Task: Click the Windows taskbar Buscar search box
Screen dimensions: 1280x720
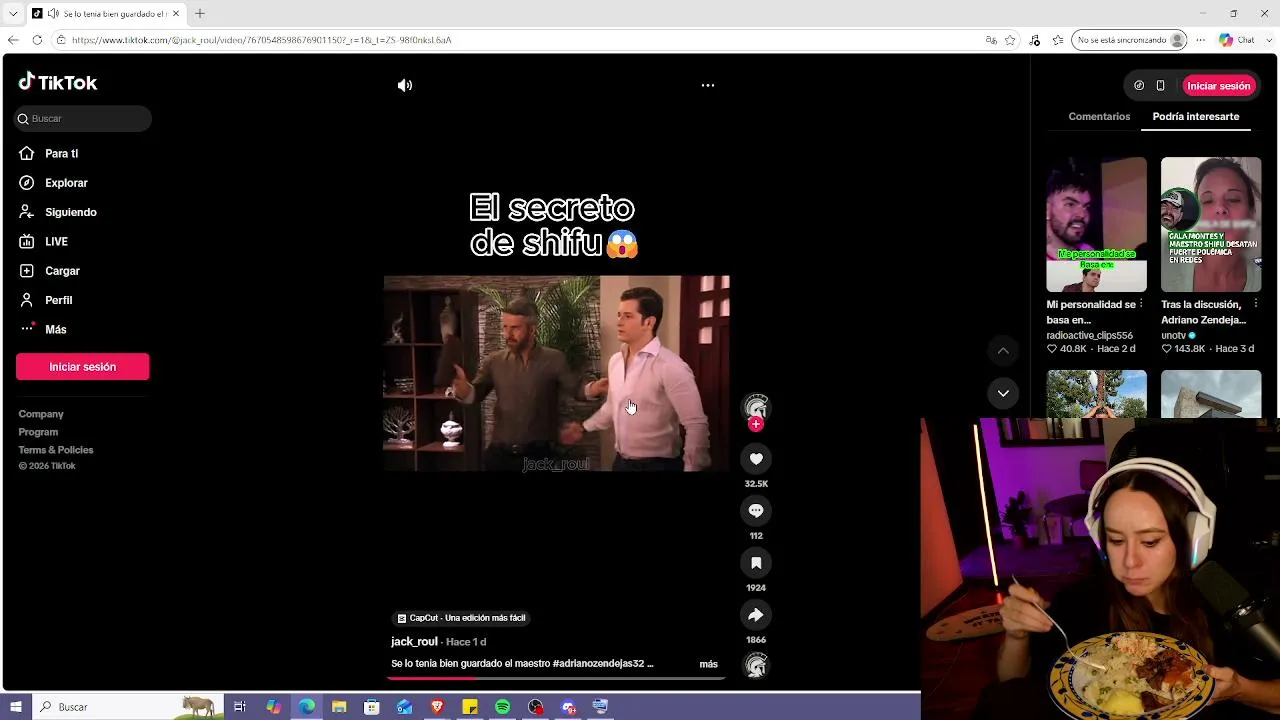Action: 128,707
